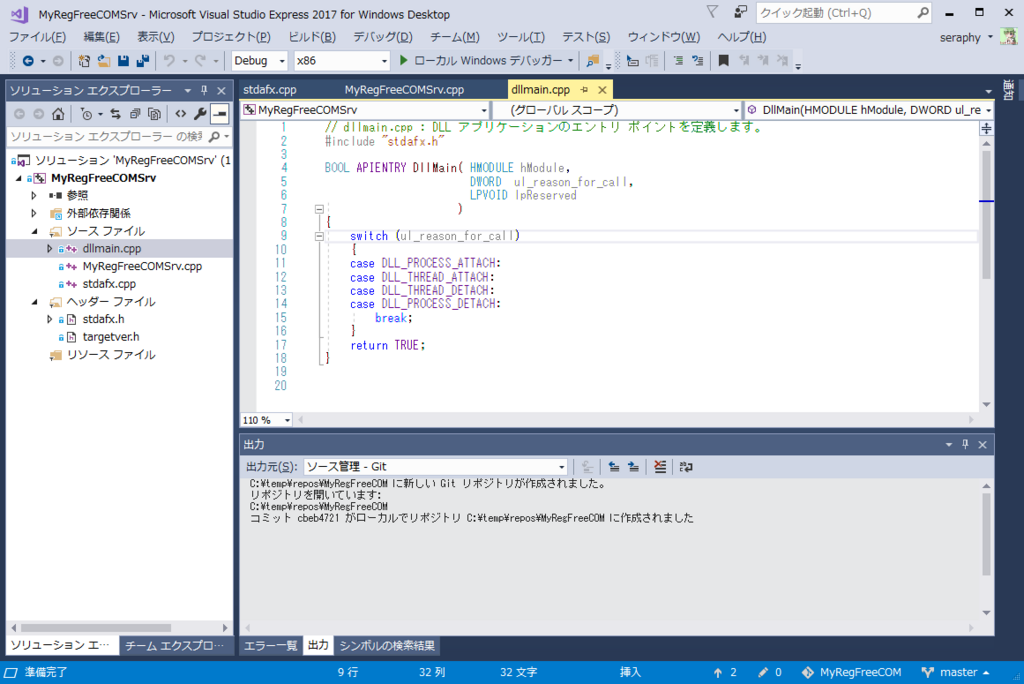Switch to the stdafx.cpp tab
Screen dimensions: 1024x684
point(270,90)
